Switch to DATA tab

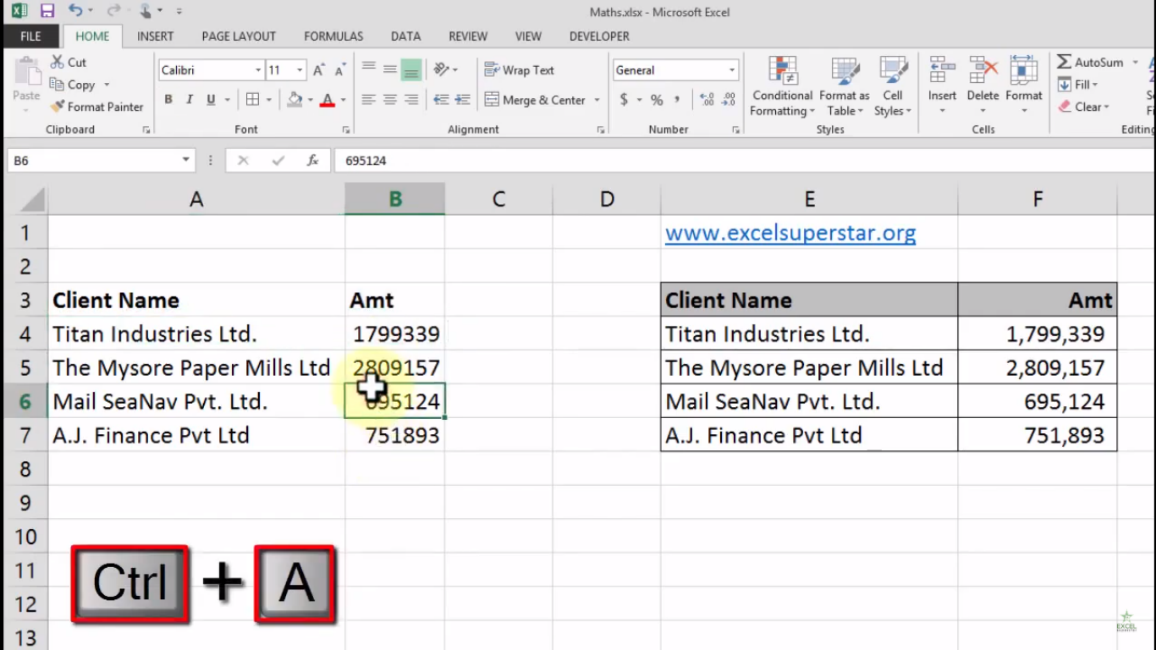405,36
